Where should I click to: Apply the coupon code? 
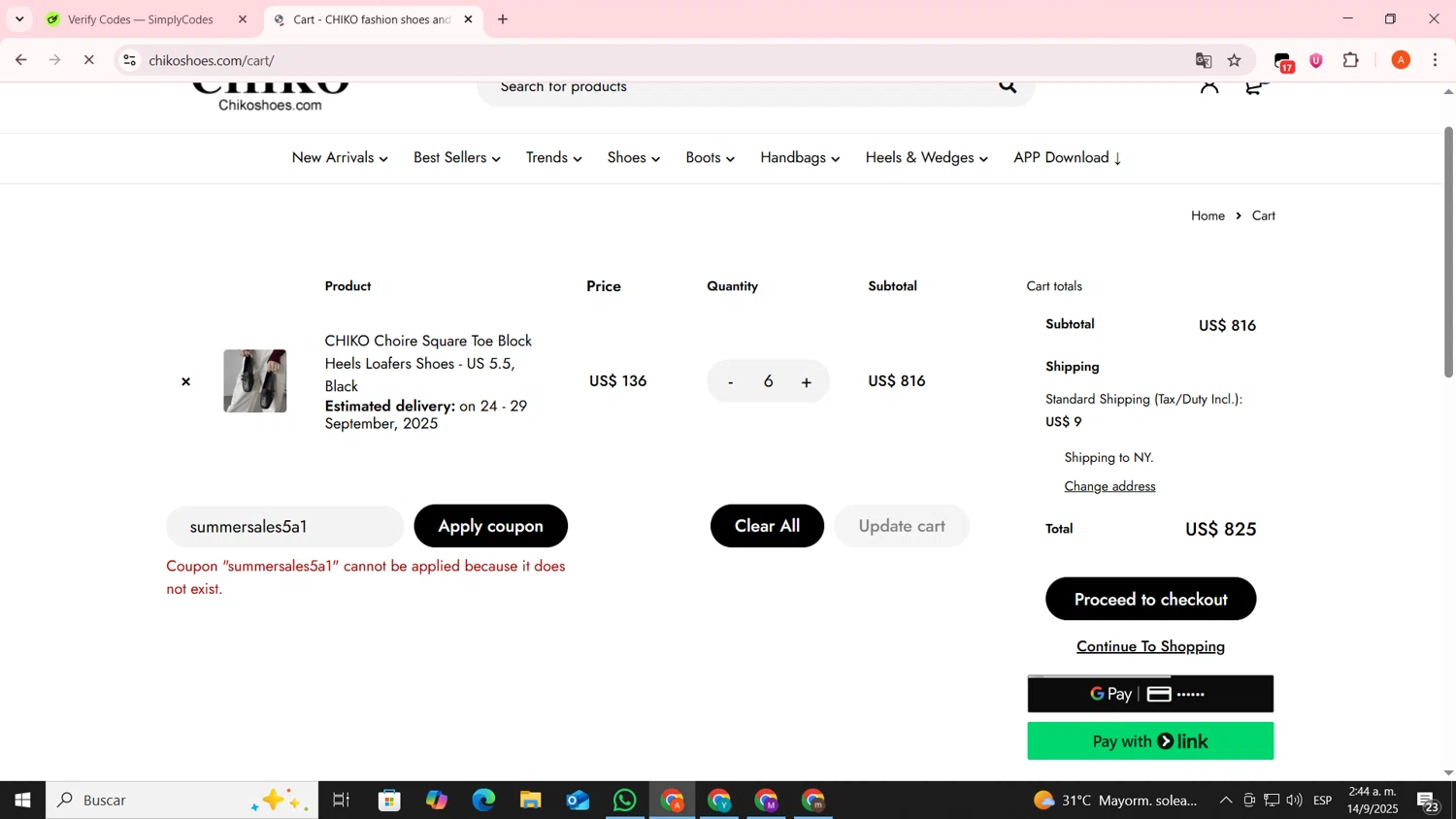click(x=490, y=526)
